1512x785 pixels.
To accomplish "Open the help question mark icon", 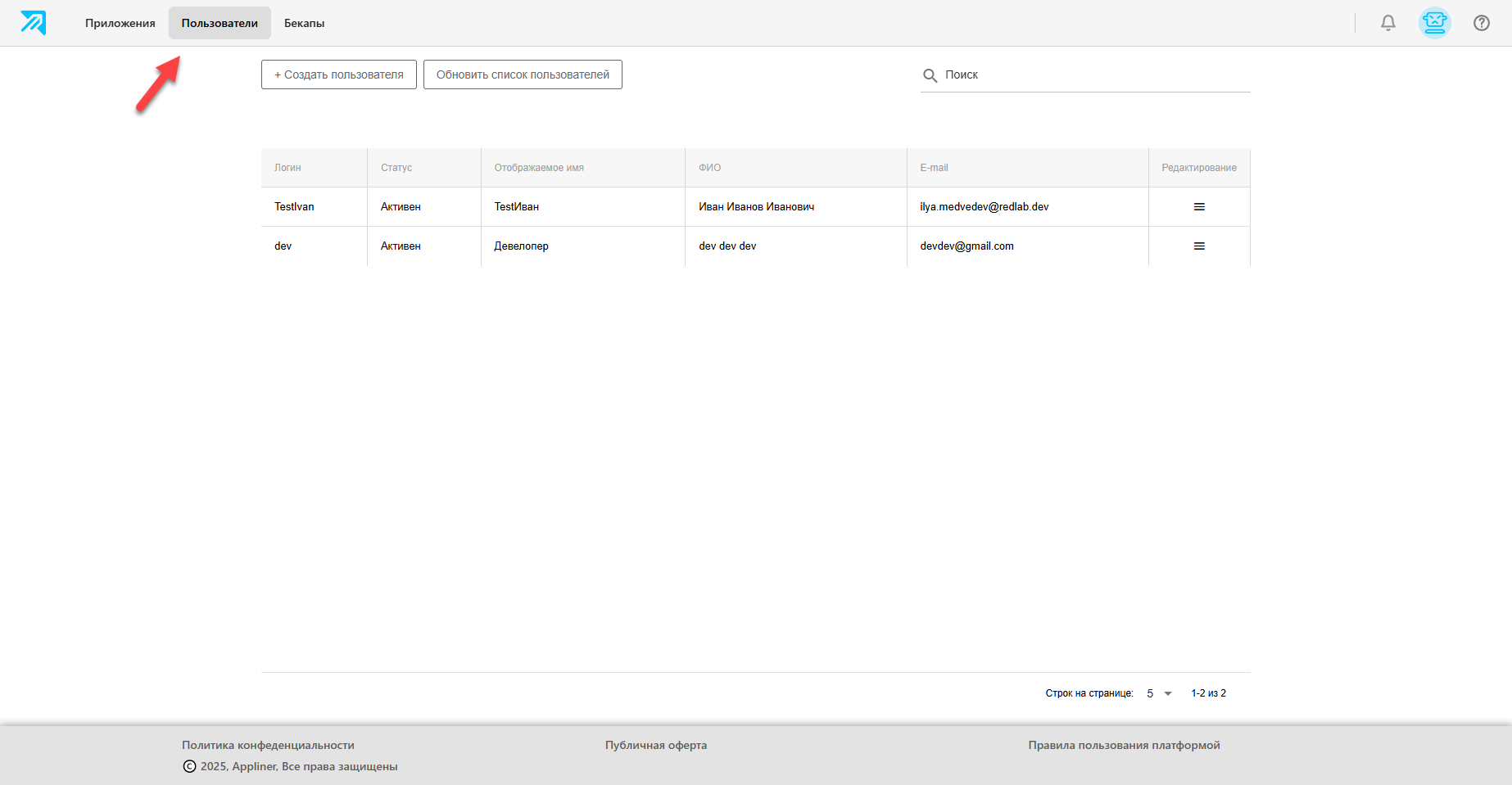I will [1482, 23].
